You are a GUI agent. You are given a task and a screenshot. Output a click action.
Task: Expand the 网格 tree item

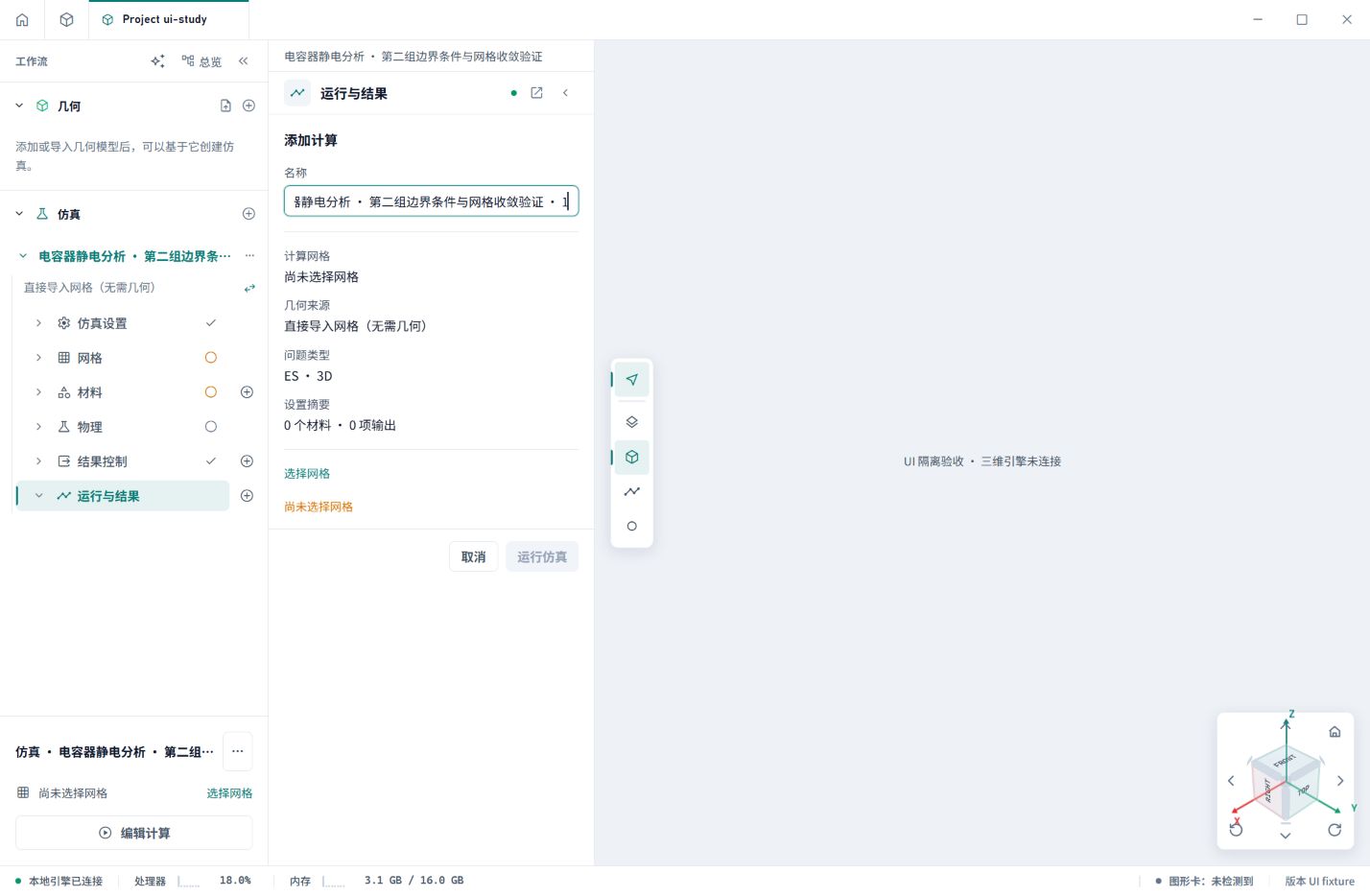[x=38, y=358]
